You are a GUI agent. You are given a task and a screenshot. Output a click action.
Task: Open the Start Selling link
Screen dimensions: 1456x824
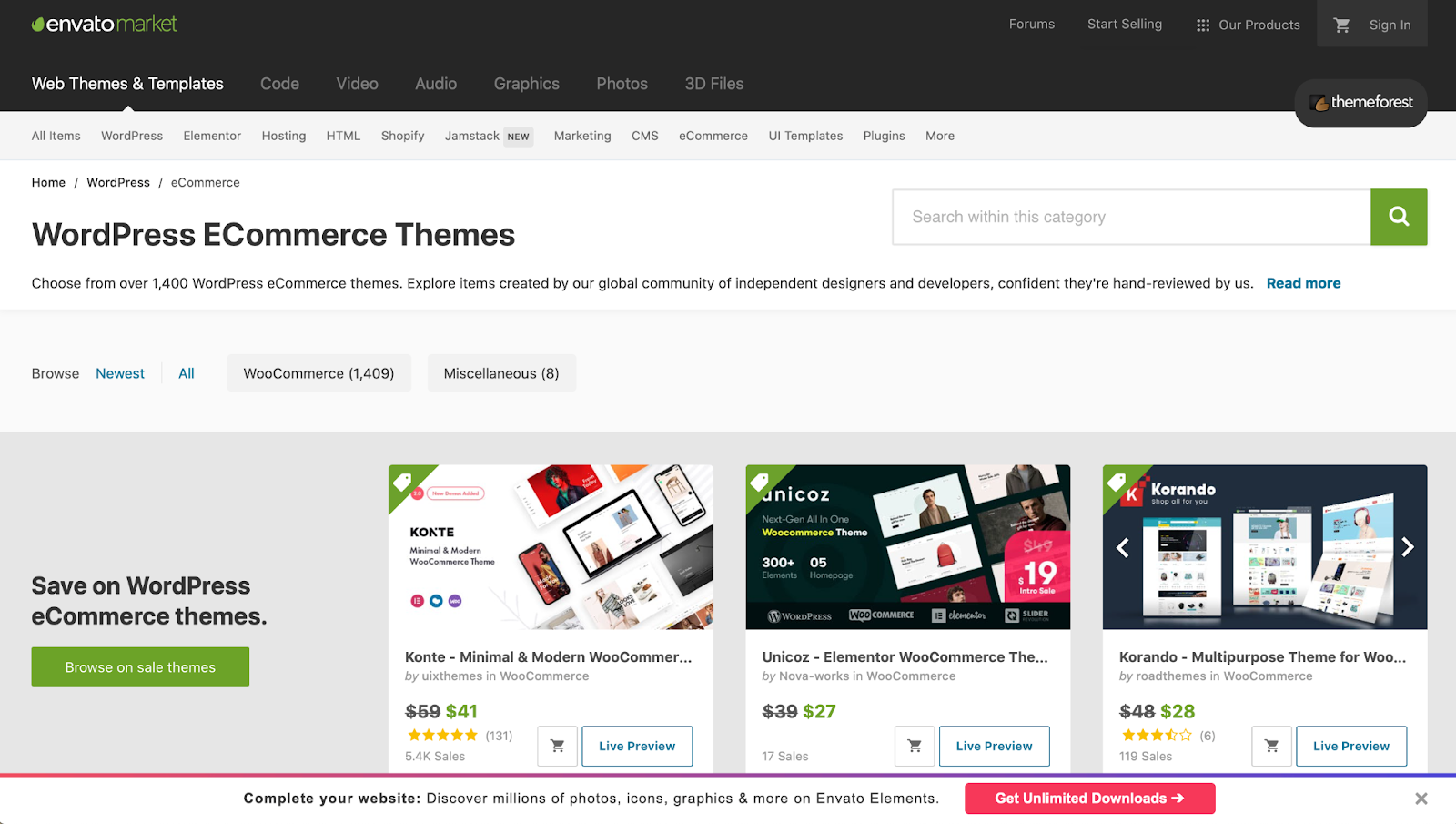[x=1125, y=25]
